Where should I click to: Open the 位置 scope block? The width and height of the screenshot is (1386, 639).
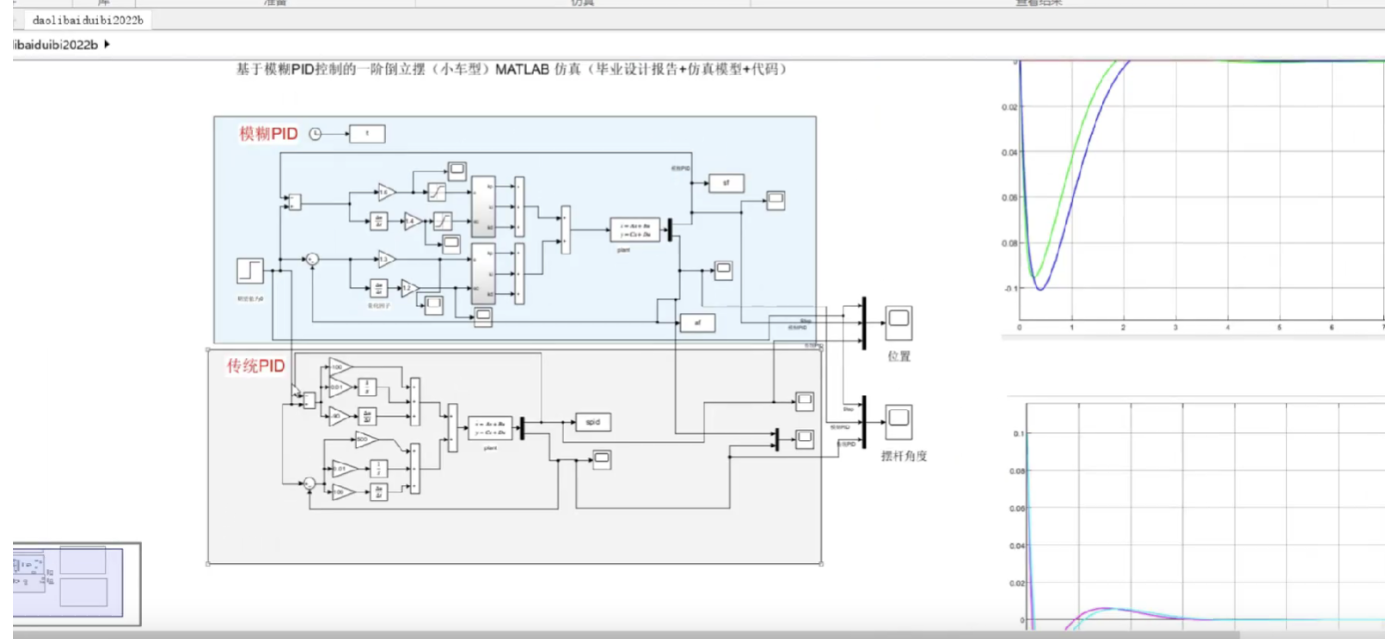pos(899,323)
